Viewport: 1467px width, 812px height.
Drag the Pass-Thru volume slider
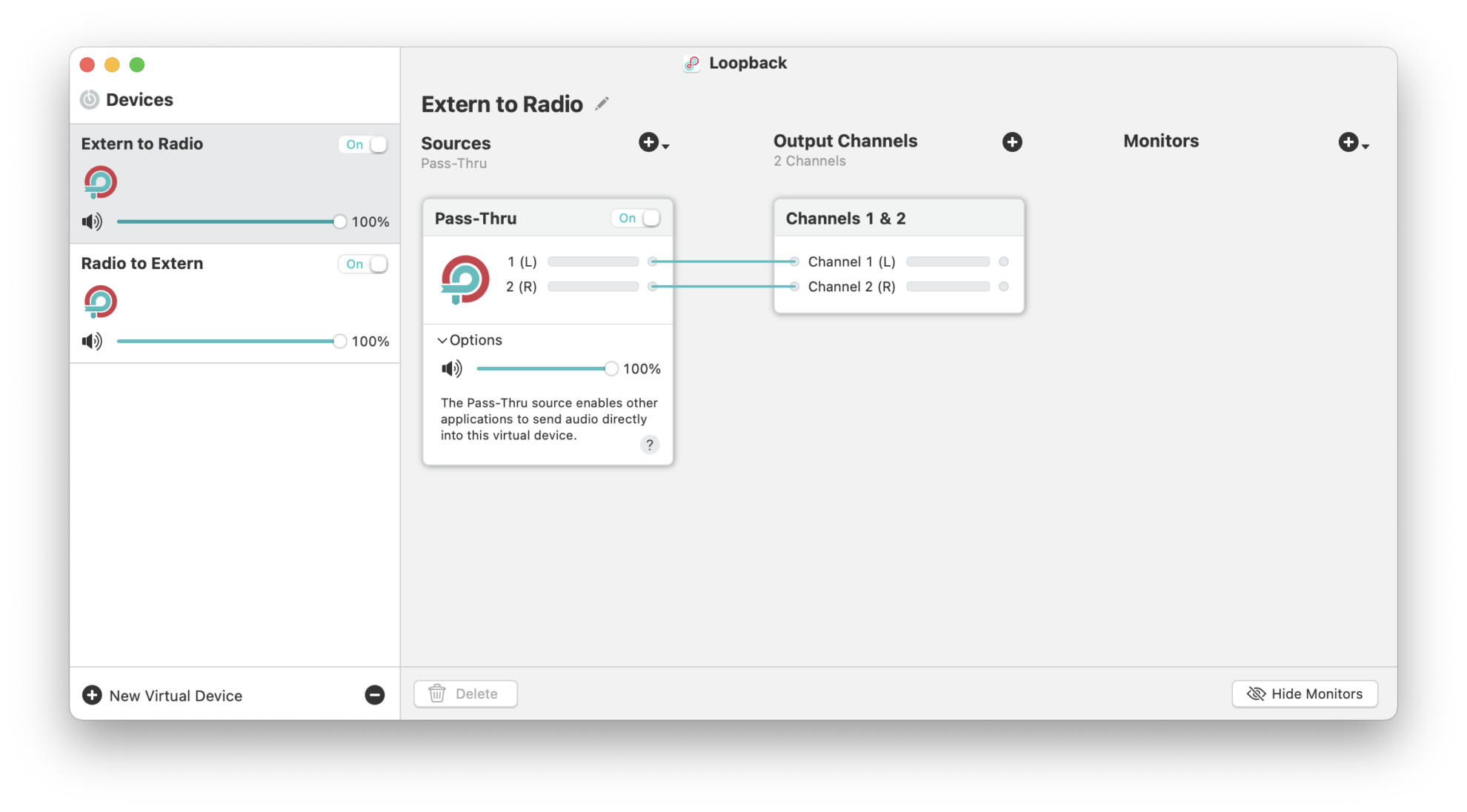tap(607, 368)
